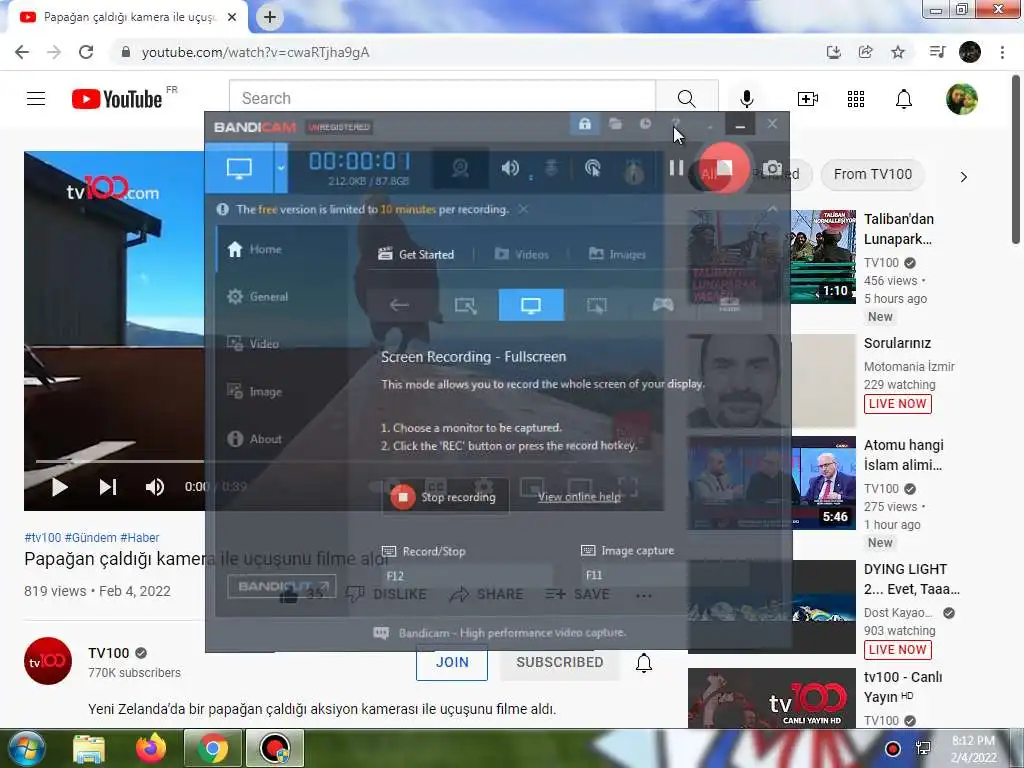Click the Image capture hotkey field F11
Screen dimensions: 1024x768
click(665, 575)
